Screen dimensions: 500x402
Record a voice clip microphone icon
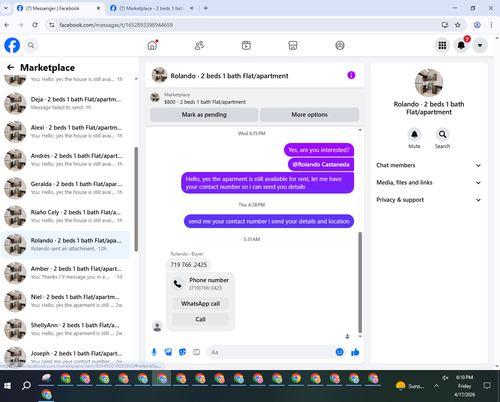[x=154, y=352]
